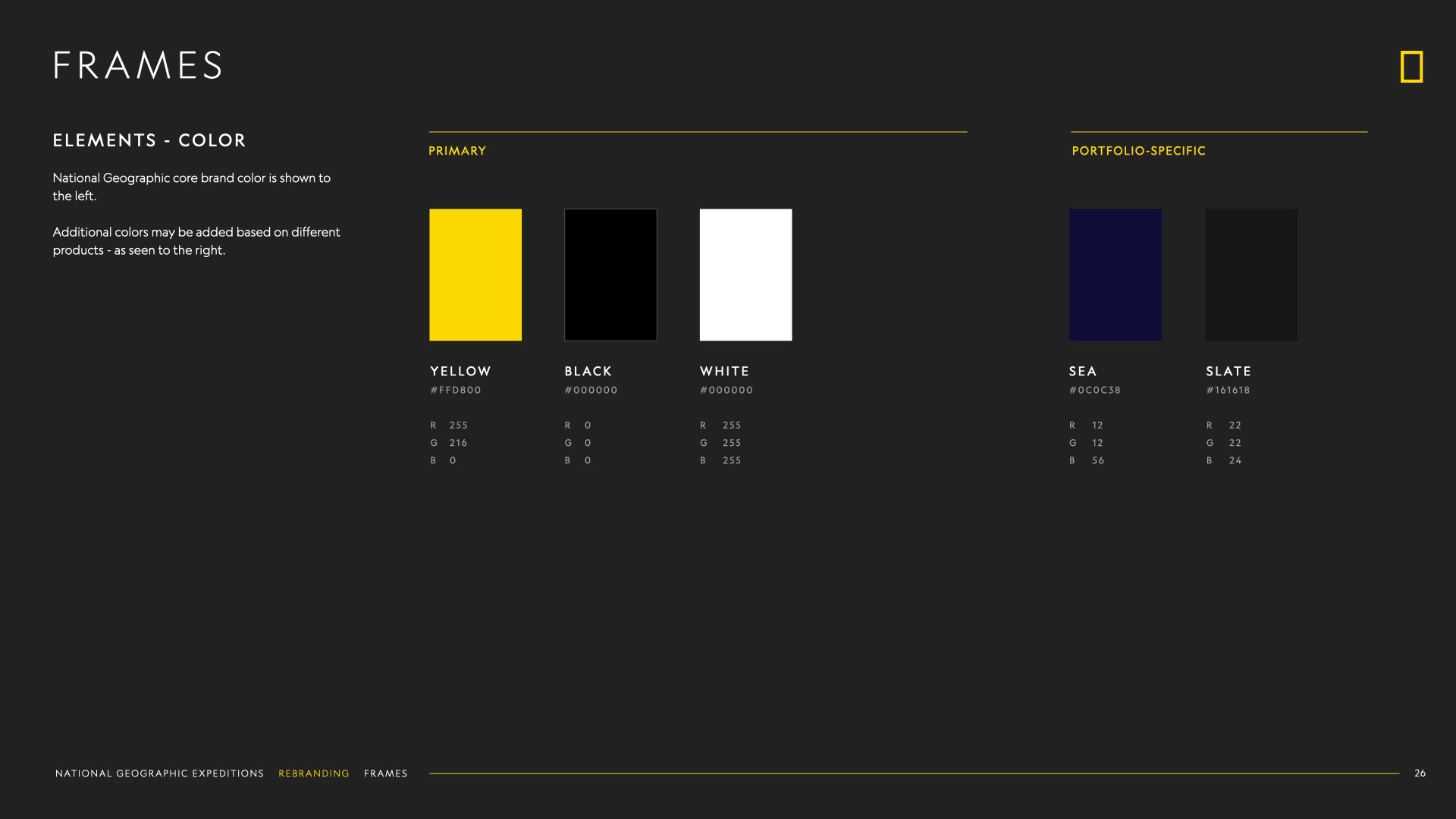Select the Slate dark color swatch
This screenshot has width=1456, height=819.
[x=1251, y=275]
